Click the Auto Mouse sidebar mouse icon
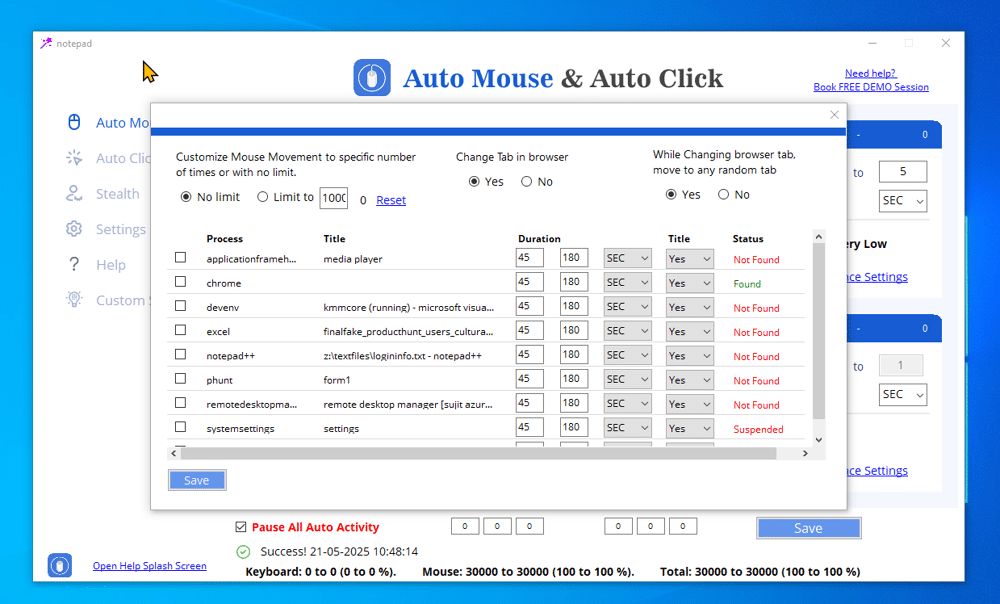The height and width of the screenshot is (604, 1000). tap(74, 122)
